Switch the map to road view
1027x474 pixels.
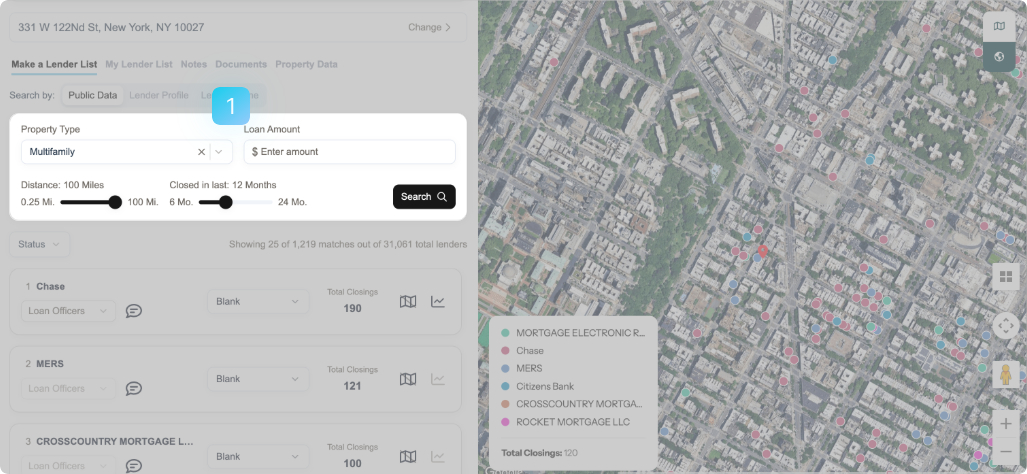point(999,26)
